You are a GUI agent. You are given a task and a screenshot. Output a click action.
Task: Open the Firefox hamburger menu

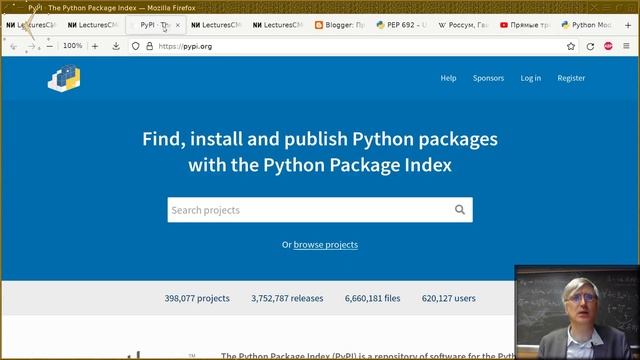coord(626,46)
